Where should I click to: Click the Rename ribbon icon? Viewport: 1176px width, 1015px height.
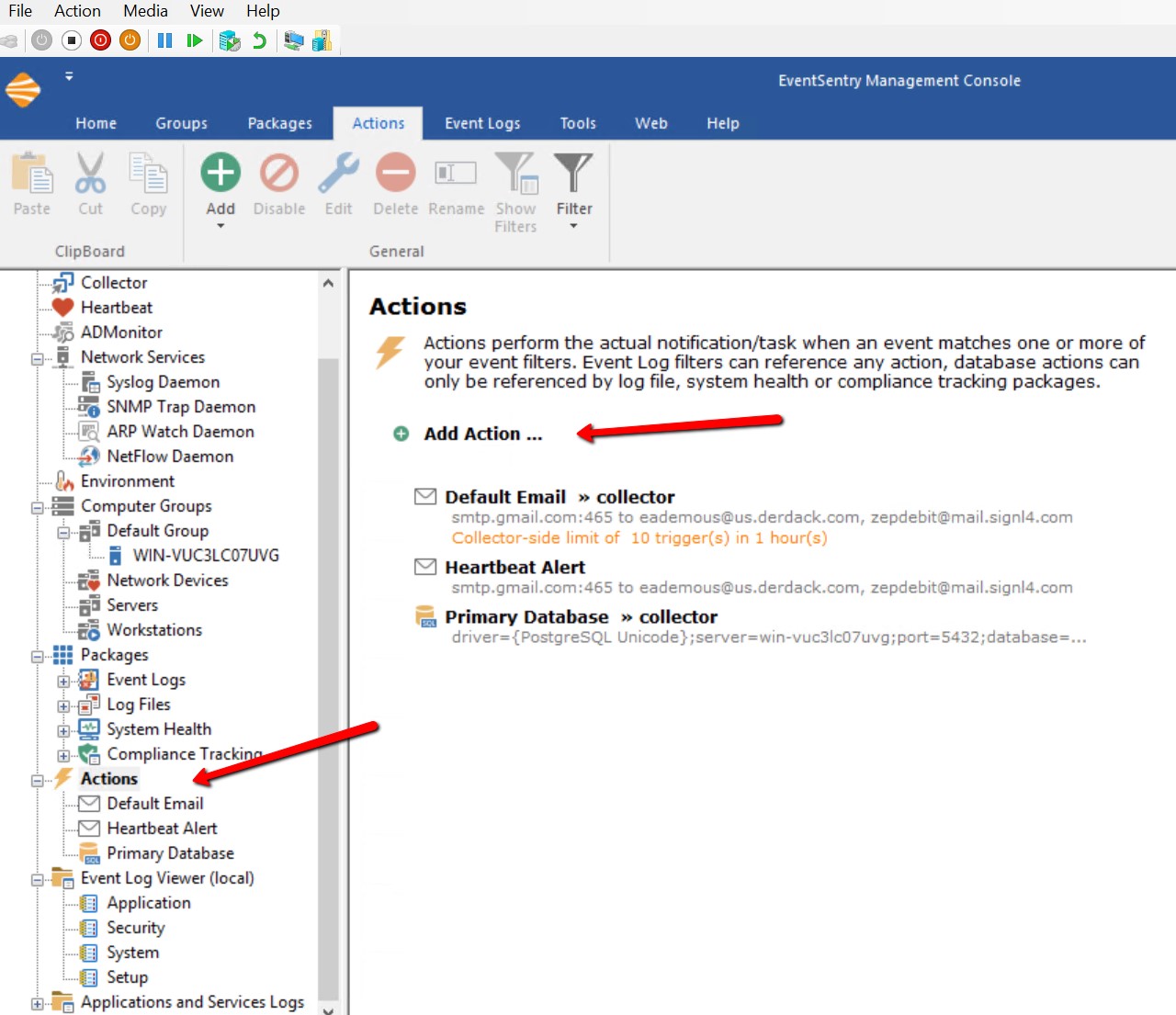(x=456, y=173)
